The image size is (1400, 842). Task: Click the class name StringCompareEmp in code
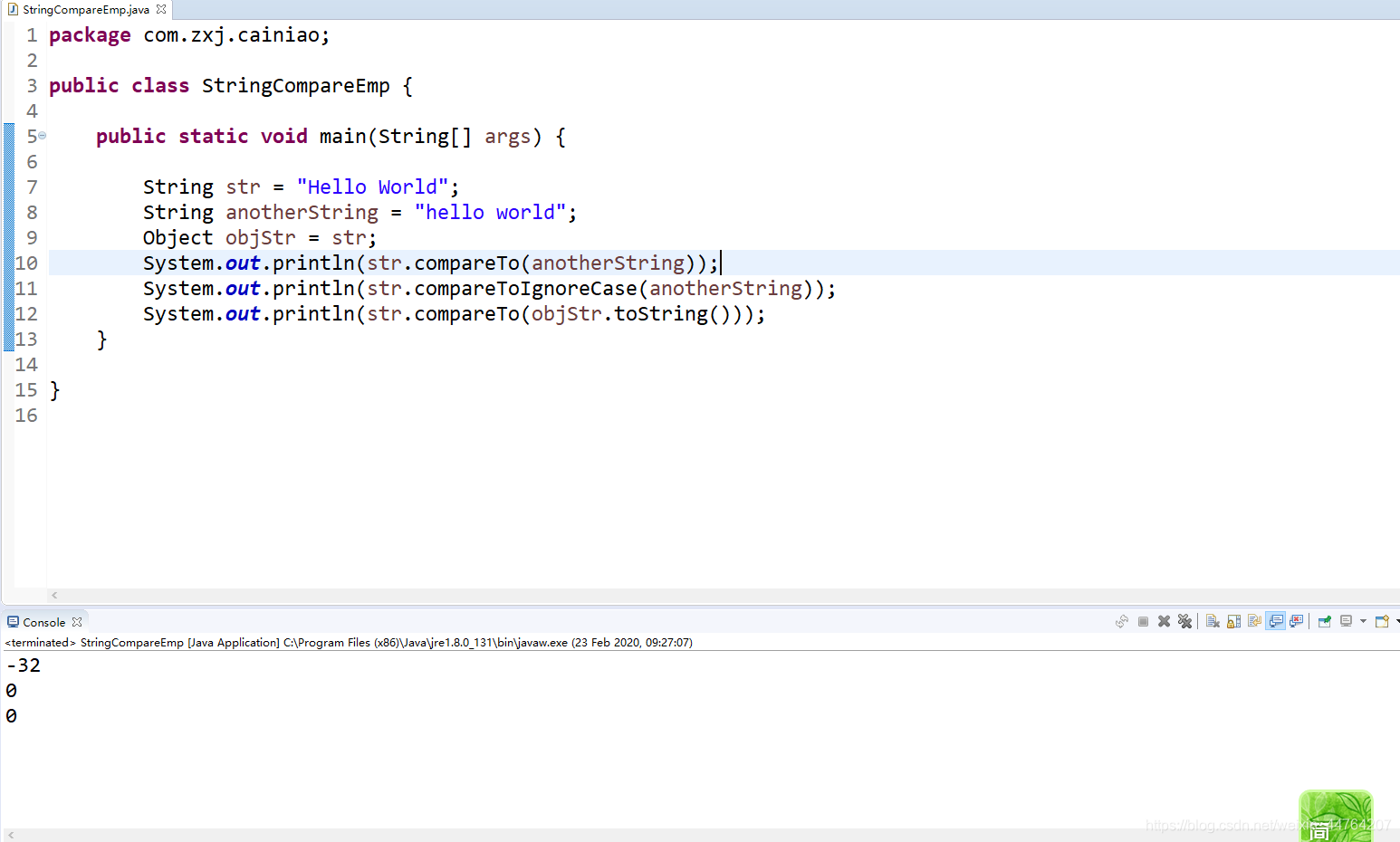coord(295,85)
